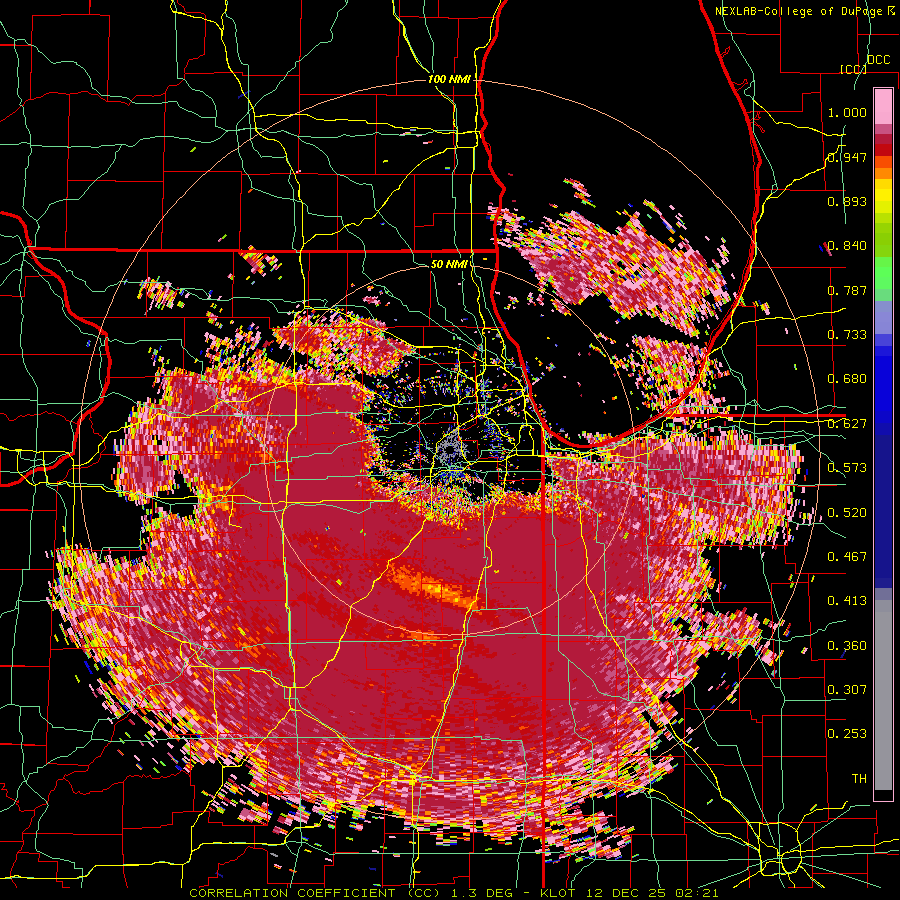The width and height of the screenshot is (900, 900).
Task: Select the 0.467 scale value
Action: point(847,557)
